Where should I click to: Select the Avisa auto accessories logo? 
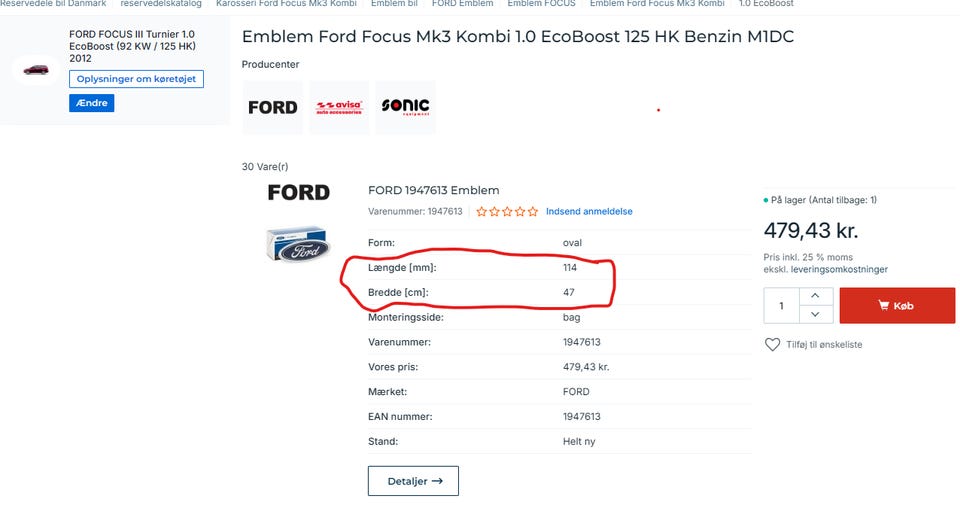click(x=338, y=107)
